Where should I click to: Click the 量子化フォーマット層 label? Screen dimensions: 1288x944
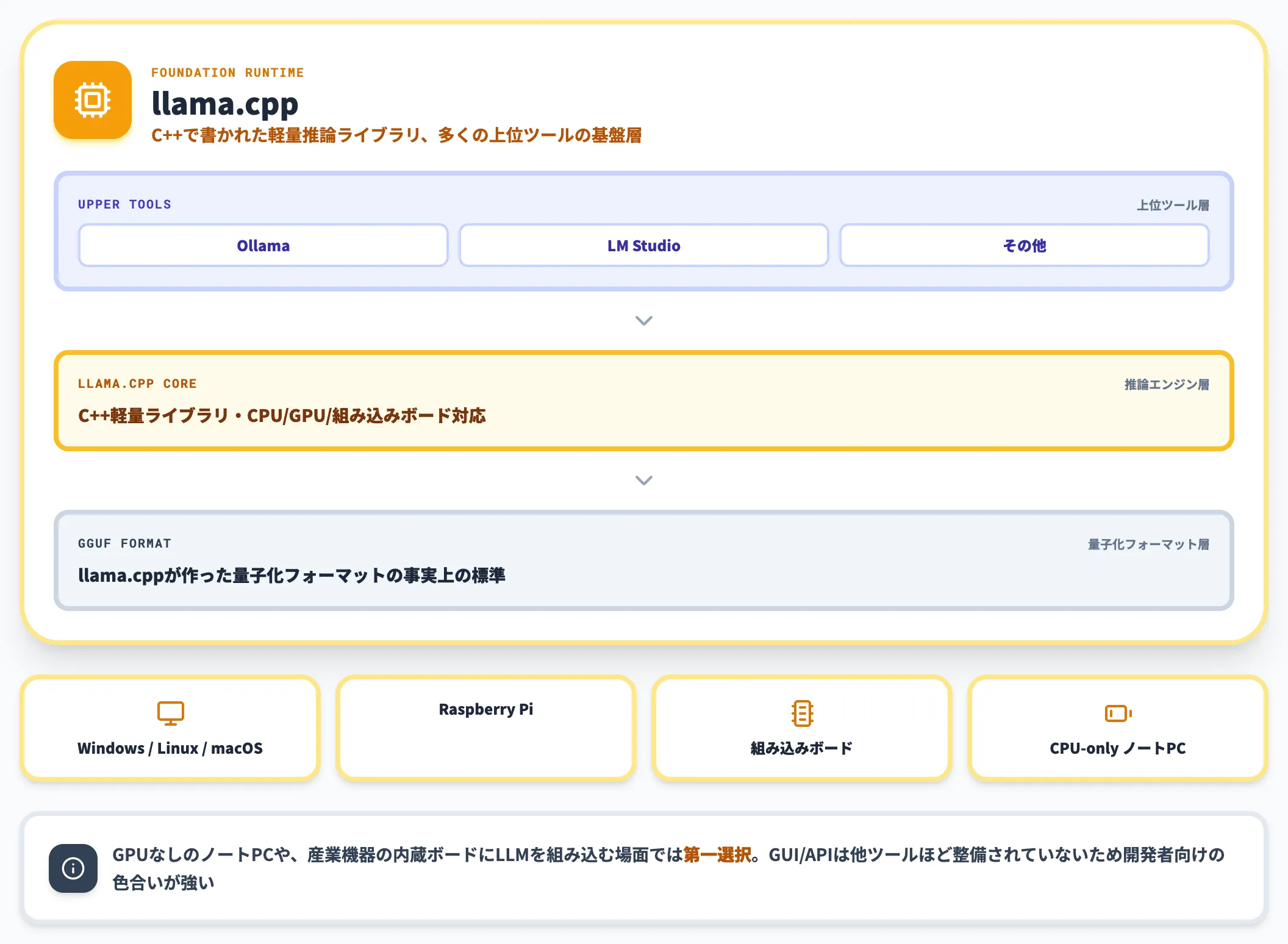point(1148,544)
